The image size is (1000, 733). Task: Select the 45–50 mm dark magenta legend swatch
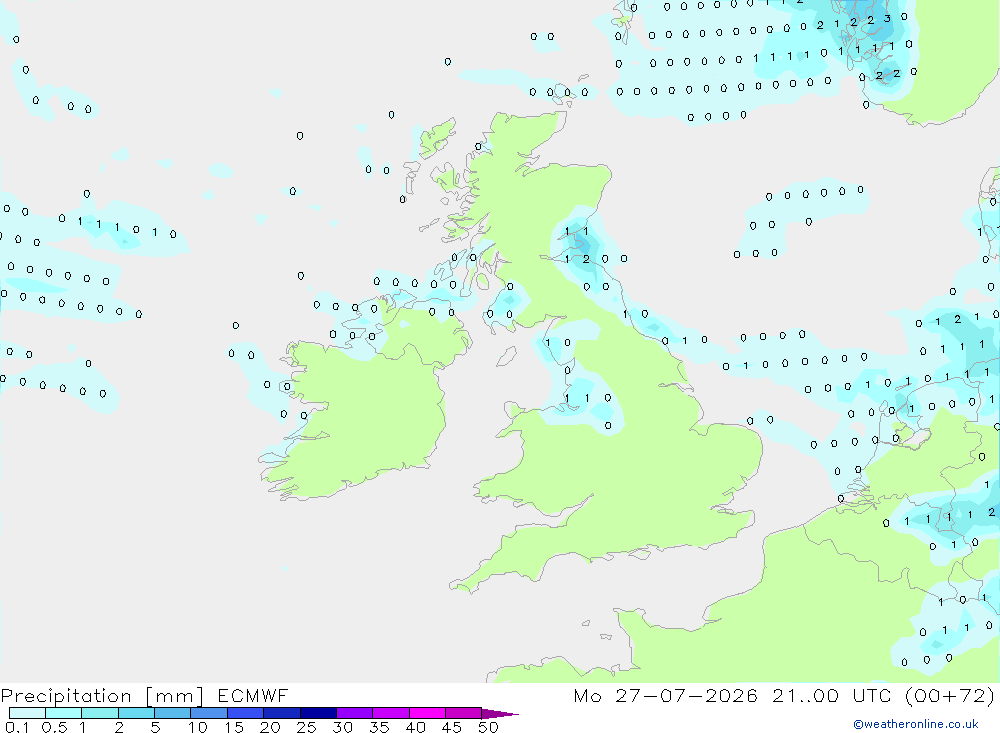tap(463, 713)
